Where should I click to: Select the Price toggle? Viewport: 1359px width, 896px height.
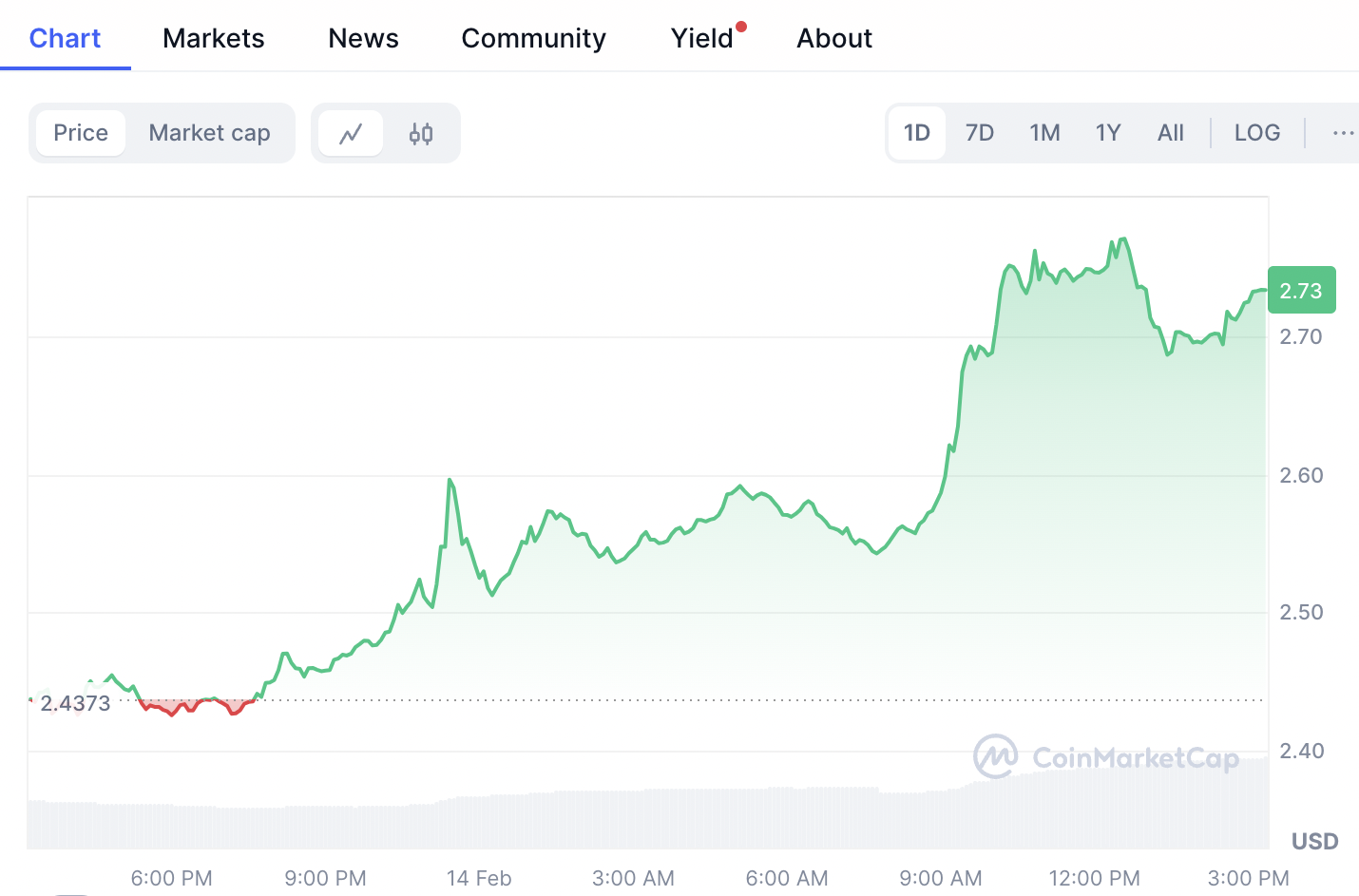tap(81, 133)
